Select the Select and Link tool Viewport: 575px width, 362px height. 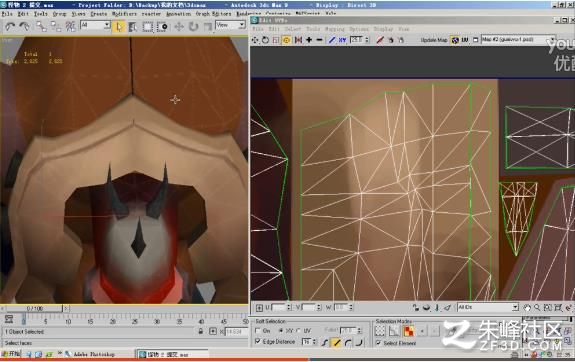pyautogui.click(x=41, y=26)
